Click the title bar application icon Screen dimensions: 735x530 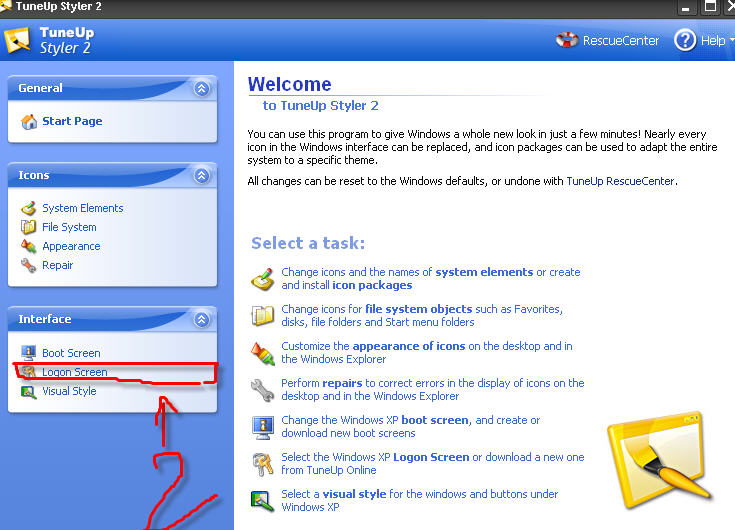click(x=6, y=6)
